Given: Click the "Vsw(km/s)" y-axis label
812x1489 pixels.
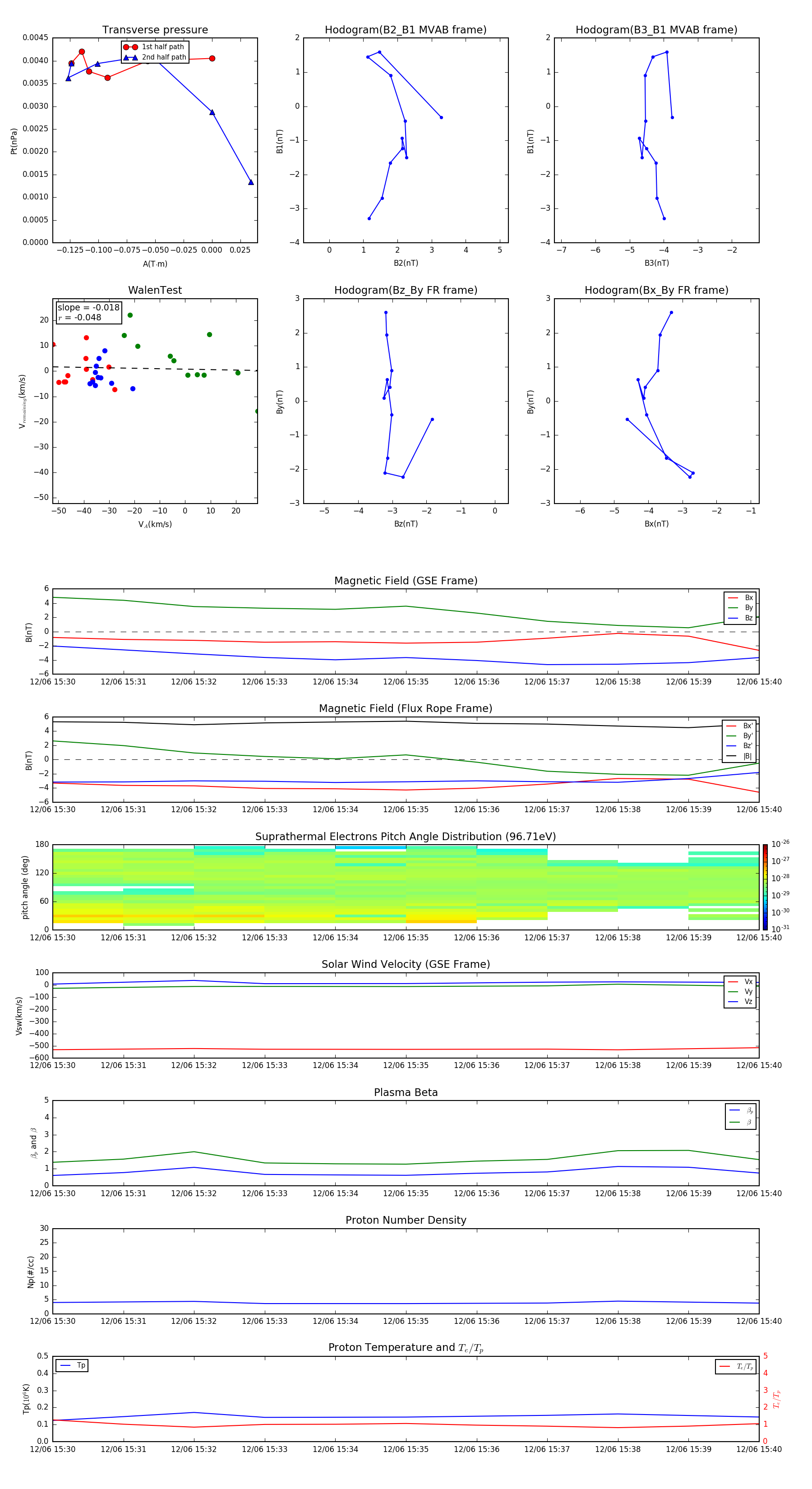Looking at the screenshot, I should (19, 1016).
